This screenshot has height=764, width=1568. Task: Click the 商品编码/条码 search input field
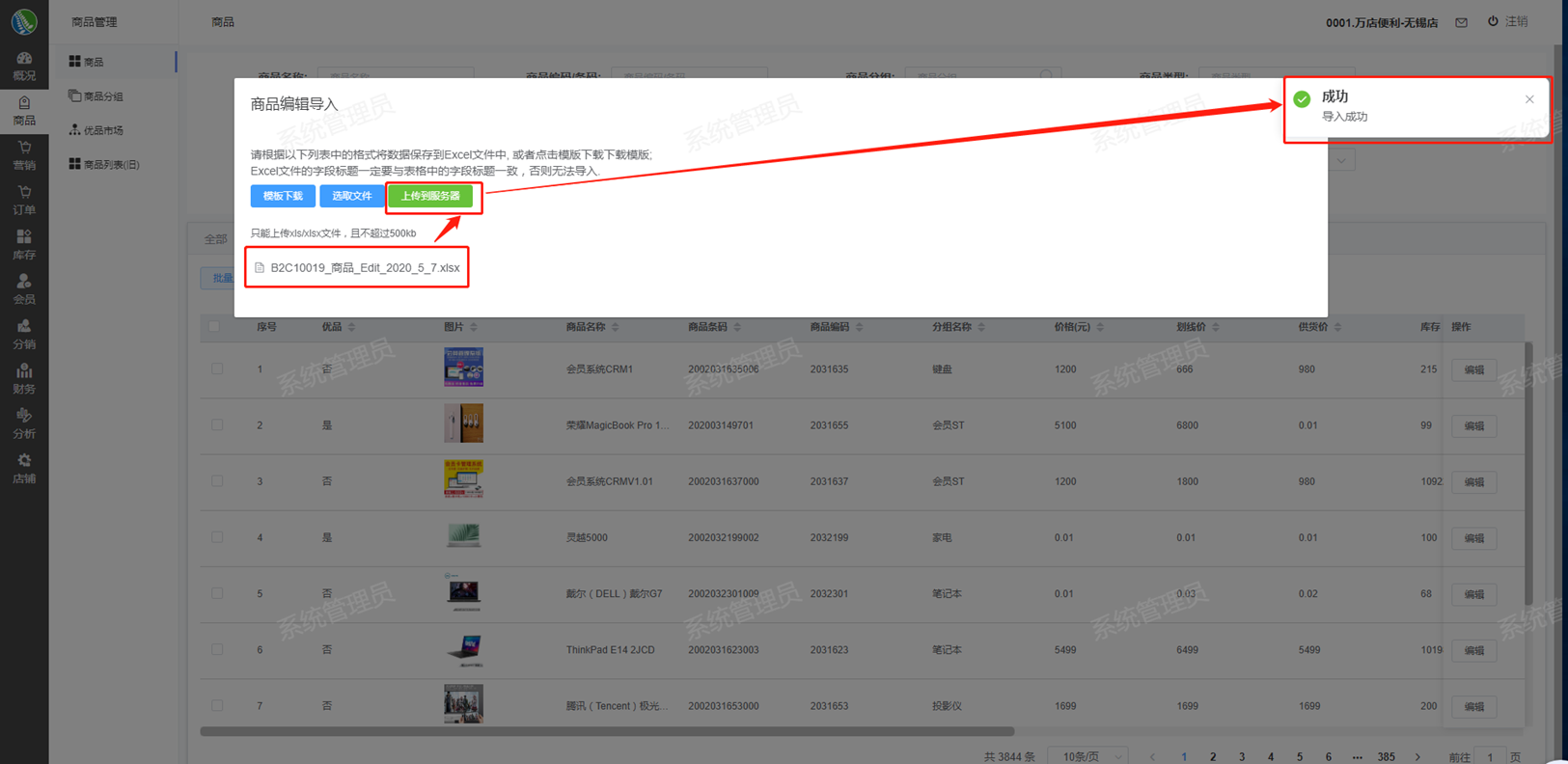[689, 75]
